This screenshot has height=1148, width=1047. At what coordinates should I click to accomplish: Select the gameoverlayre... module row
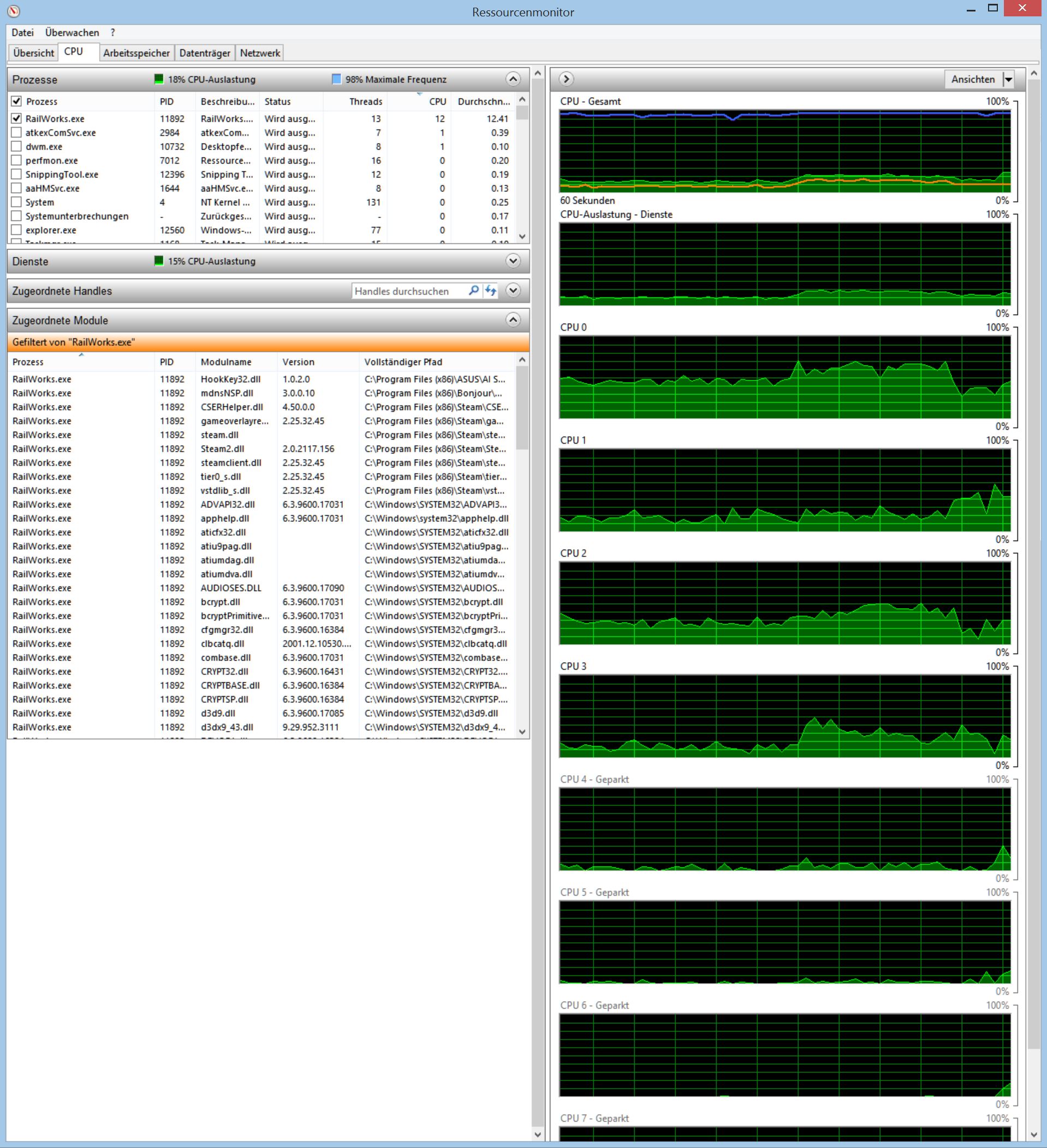(261, 421)
